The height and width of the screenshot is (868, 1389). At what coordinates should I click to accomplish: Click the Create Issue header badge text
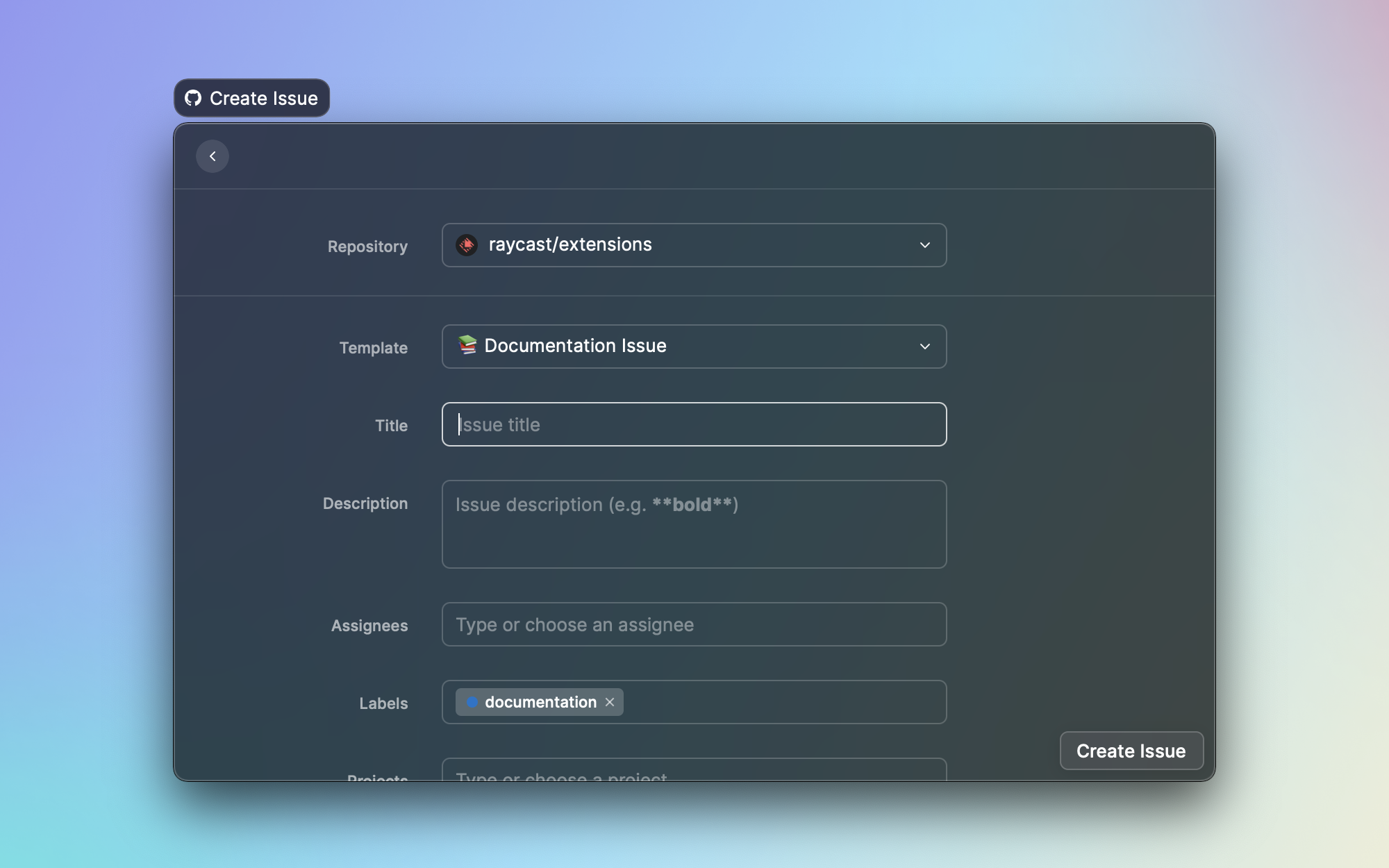pyautogui.click(x=264, y=99)
